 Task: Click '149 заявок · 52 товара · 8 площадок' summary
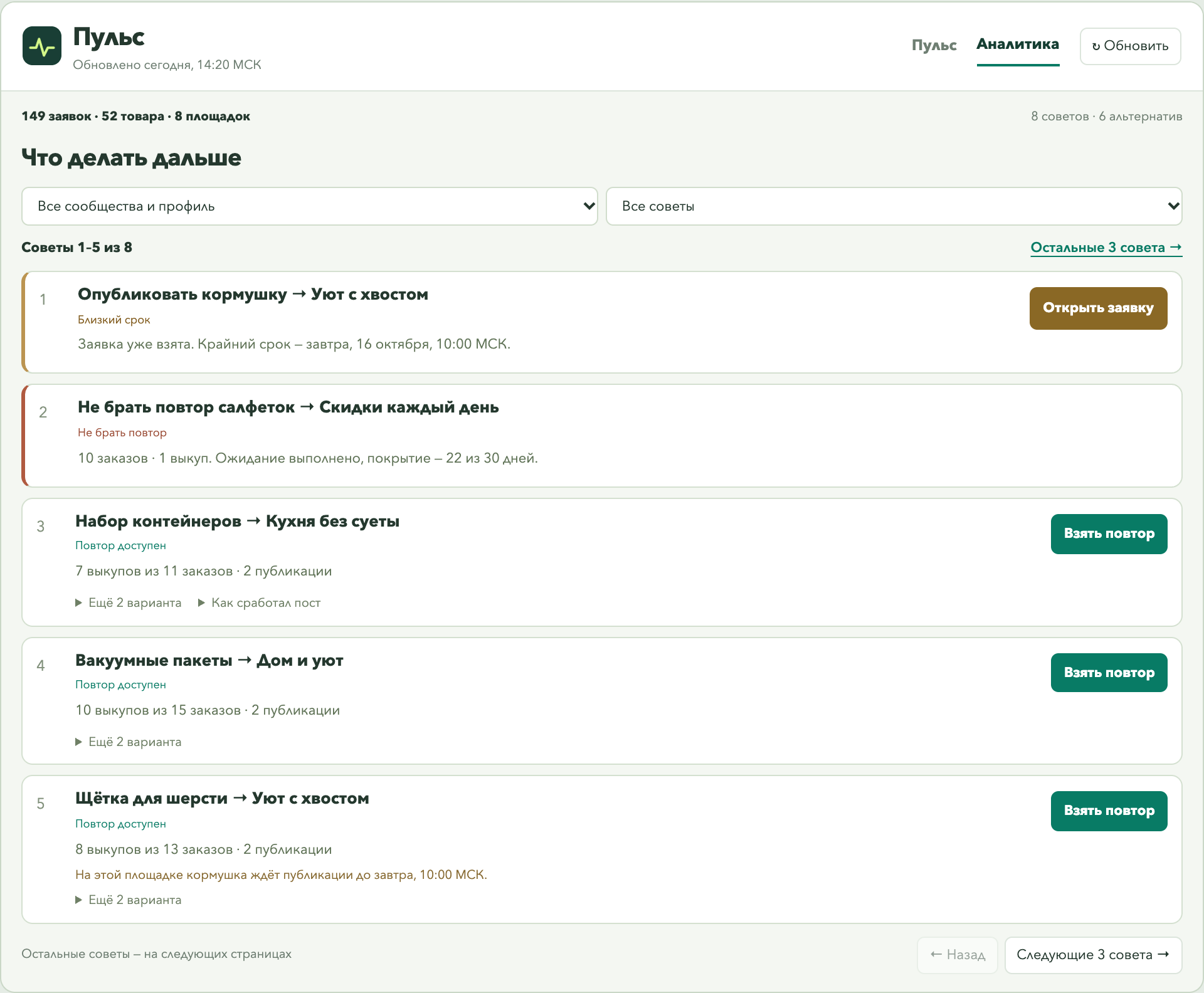[x=135, y=116]
